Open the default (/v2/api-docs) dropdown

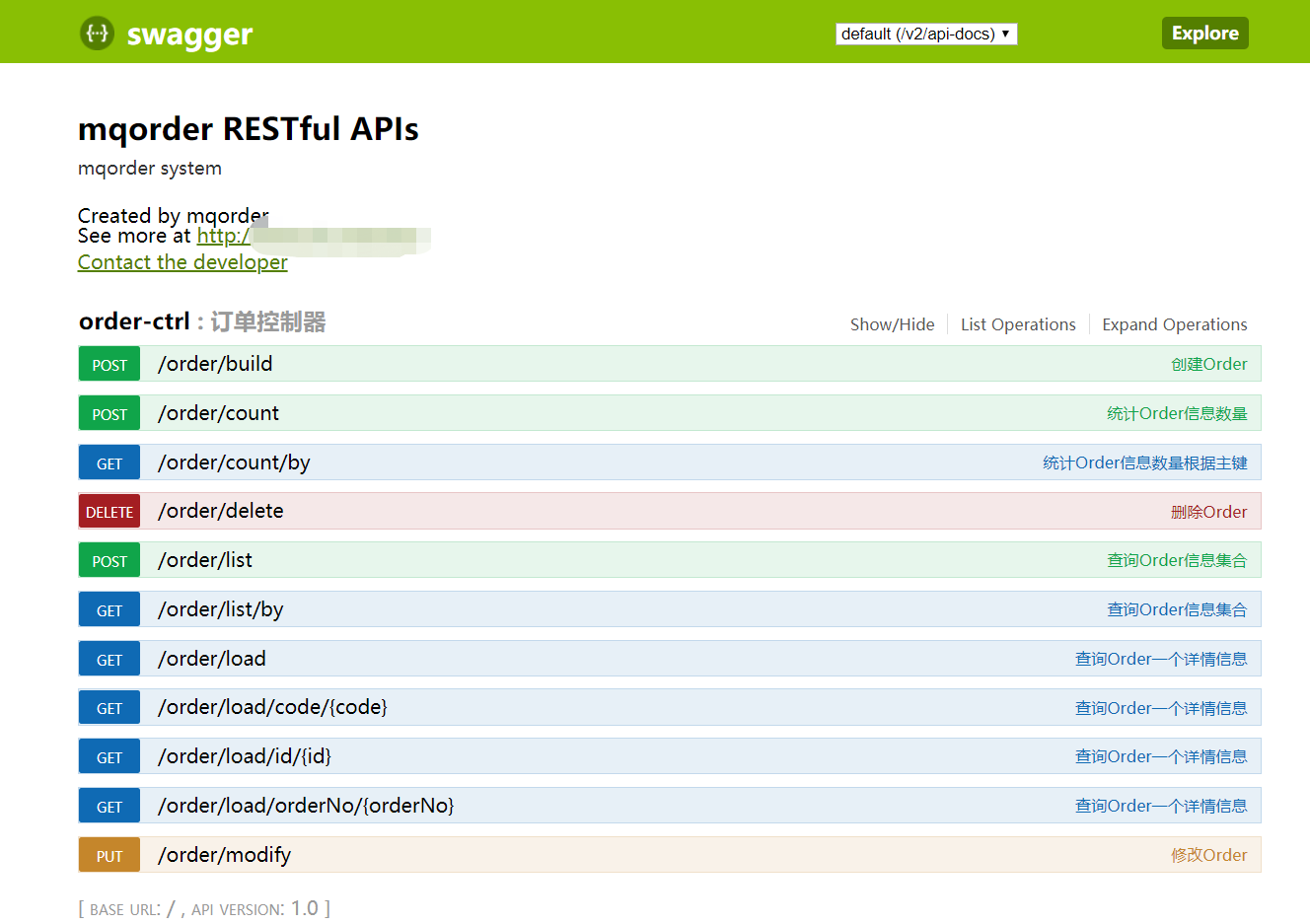[x=926, y=34]
